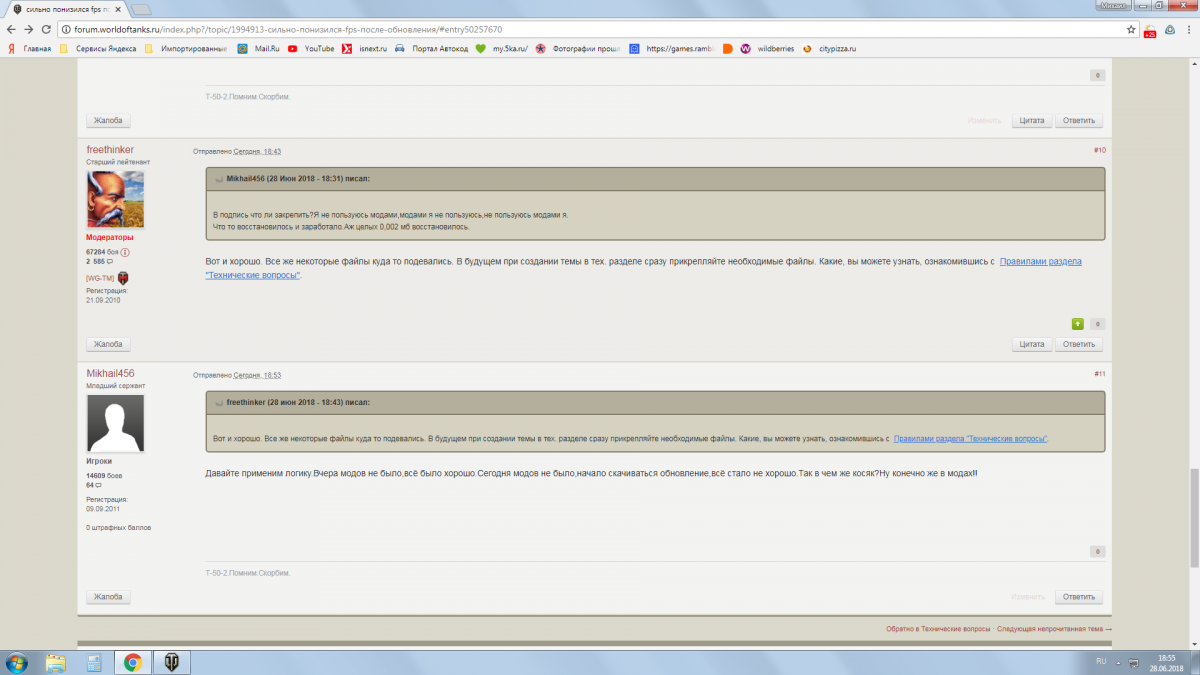Reload the forum page
The image size is (1200, 675).
pyautogui.click(x=46, y=30)
